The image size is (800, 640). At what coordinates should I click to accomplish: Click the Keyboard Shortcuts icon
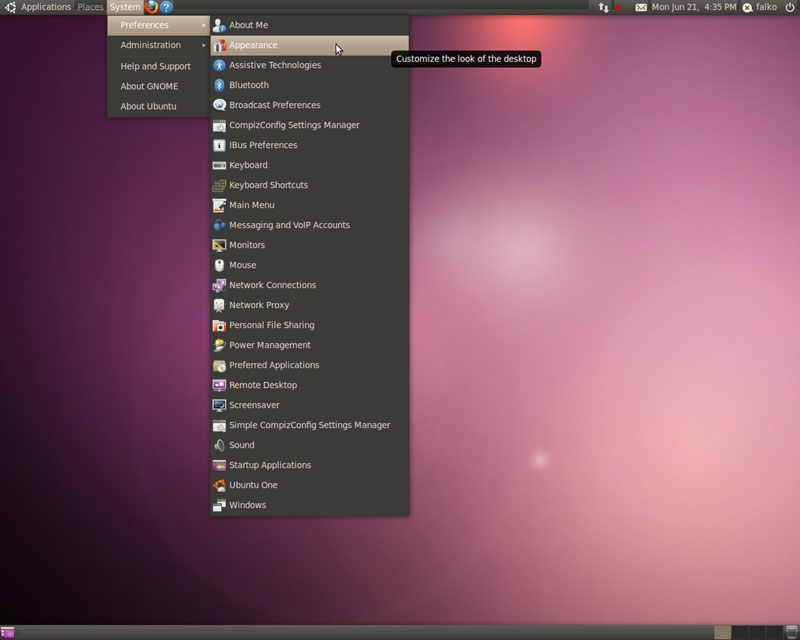(219, 185)
